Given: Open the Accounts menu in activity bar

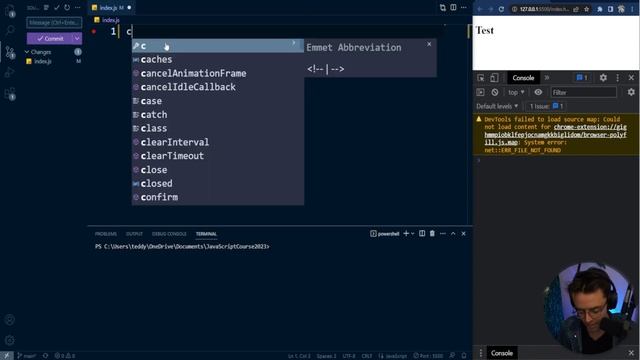Looking at the screenshot, I should click(10, 320).
